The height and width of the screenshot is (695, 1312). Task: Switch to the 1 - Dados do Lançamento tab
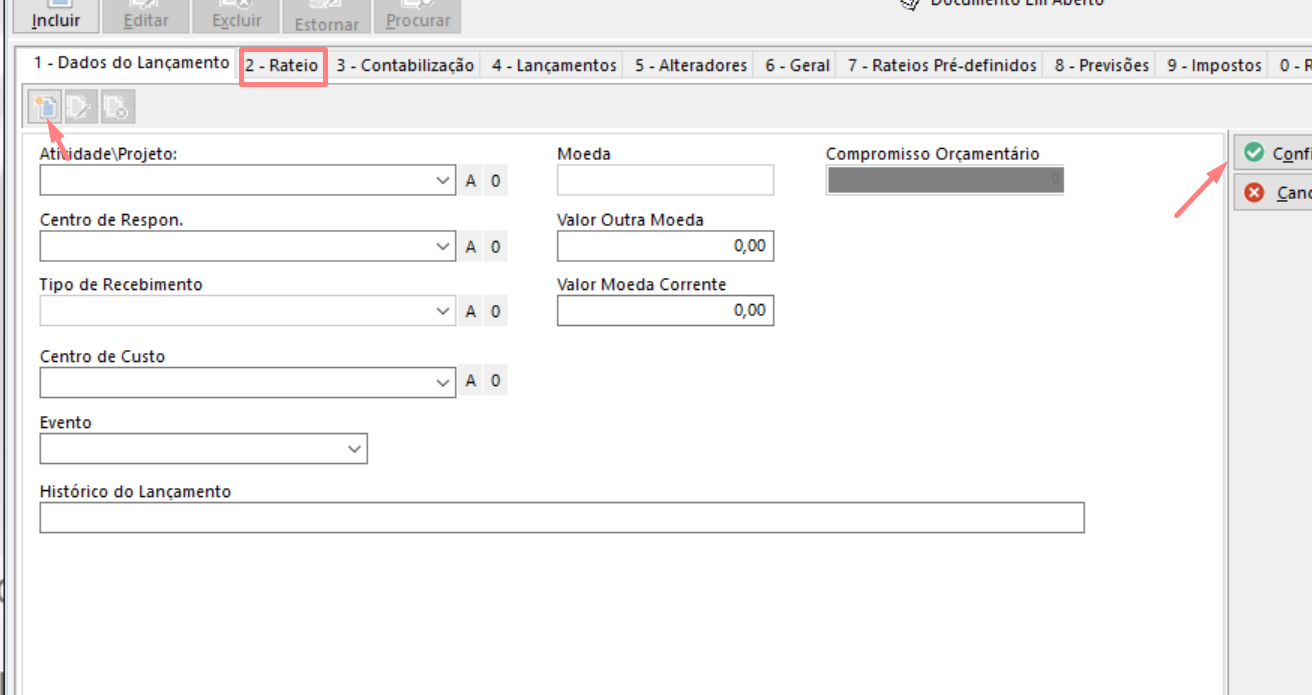[x=131, y=63]
